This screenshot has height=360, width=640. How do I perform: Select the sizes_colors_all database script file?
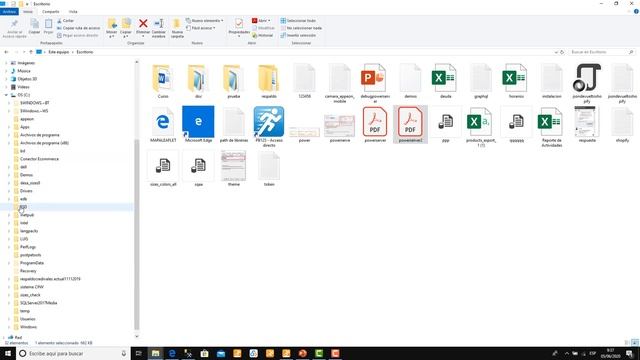click(x=163, y=166)
